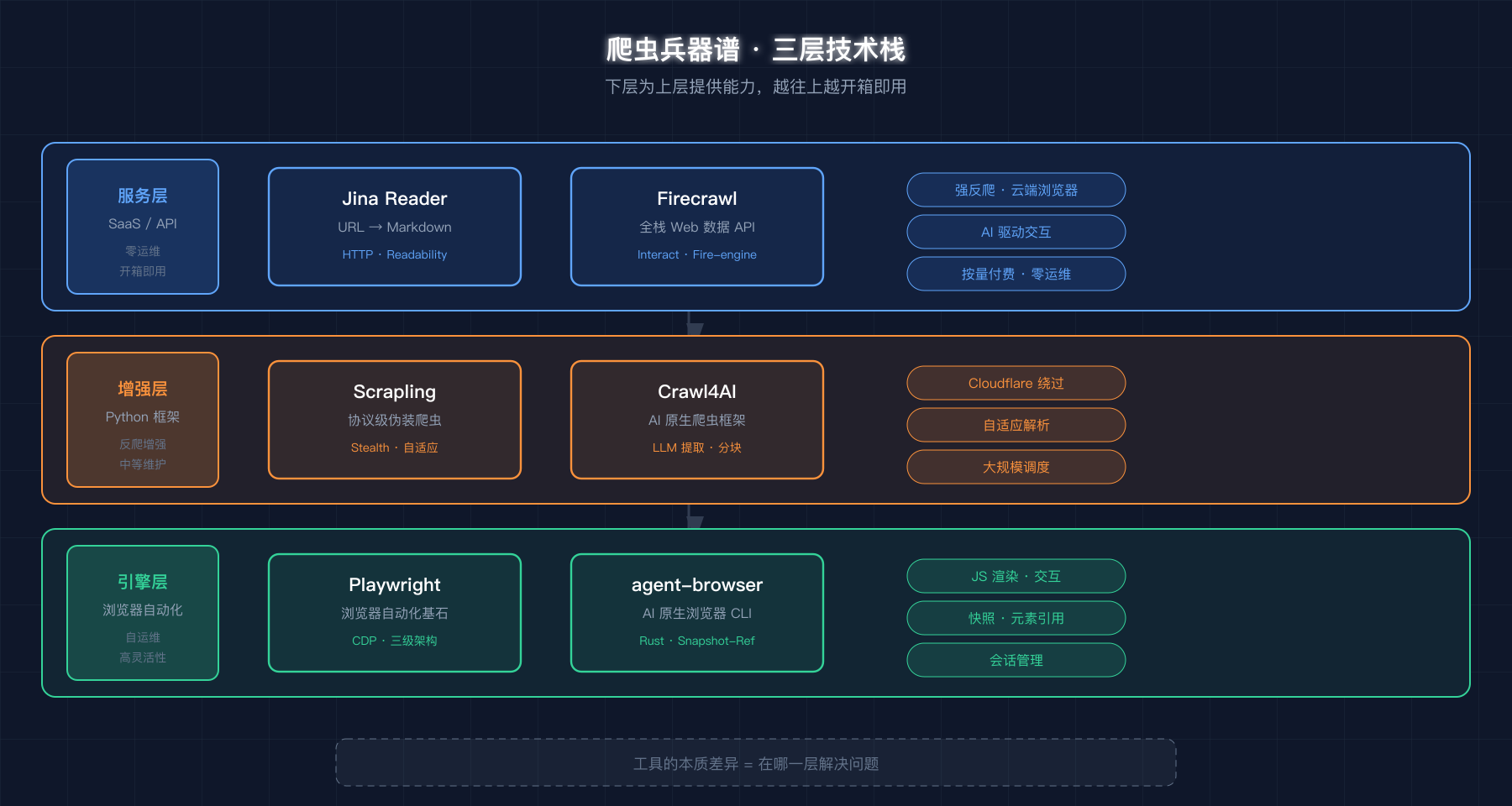Screen dimensions: 1512x806
Task: Click the 自运维 label in 引擎层 card
Action: click(143, 637)
